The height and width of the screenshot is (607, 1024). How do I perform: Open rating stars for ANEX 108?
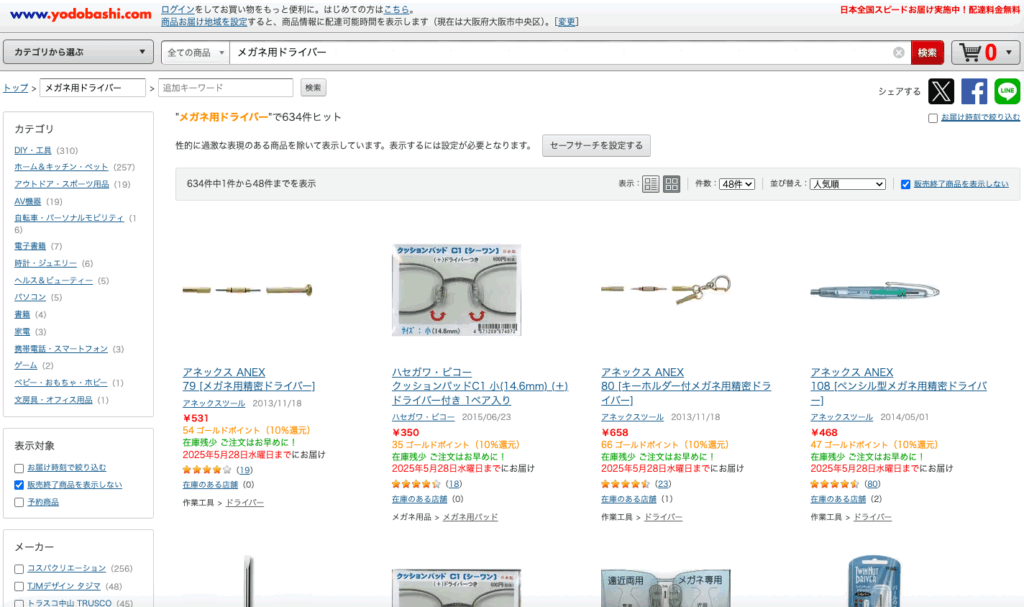835,484
